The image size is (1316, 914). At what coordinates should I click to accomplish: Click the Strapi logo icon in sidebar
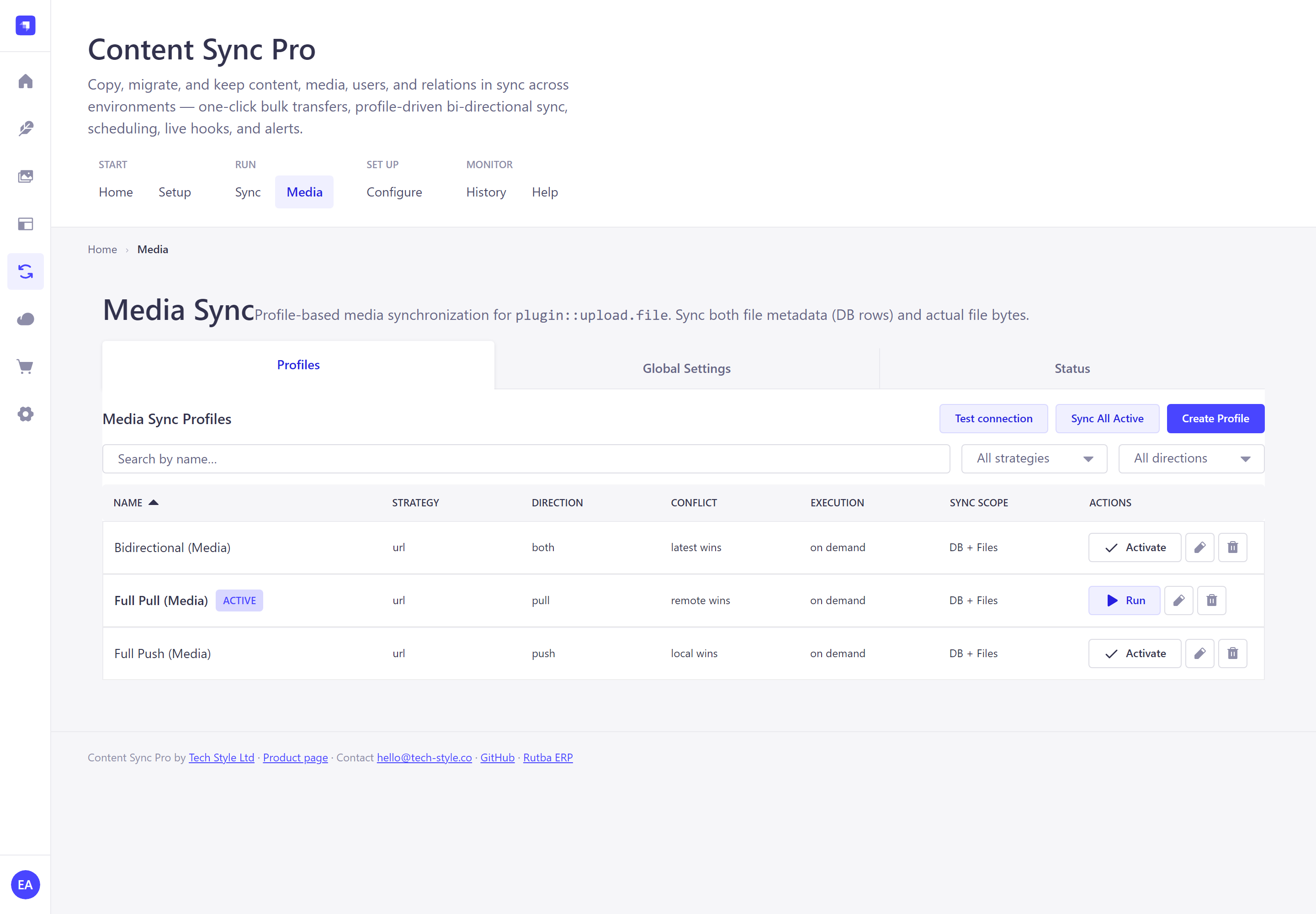point(25,25)
